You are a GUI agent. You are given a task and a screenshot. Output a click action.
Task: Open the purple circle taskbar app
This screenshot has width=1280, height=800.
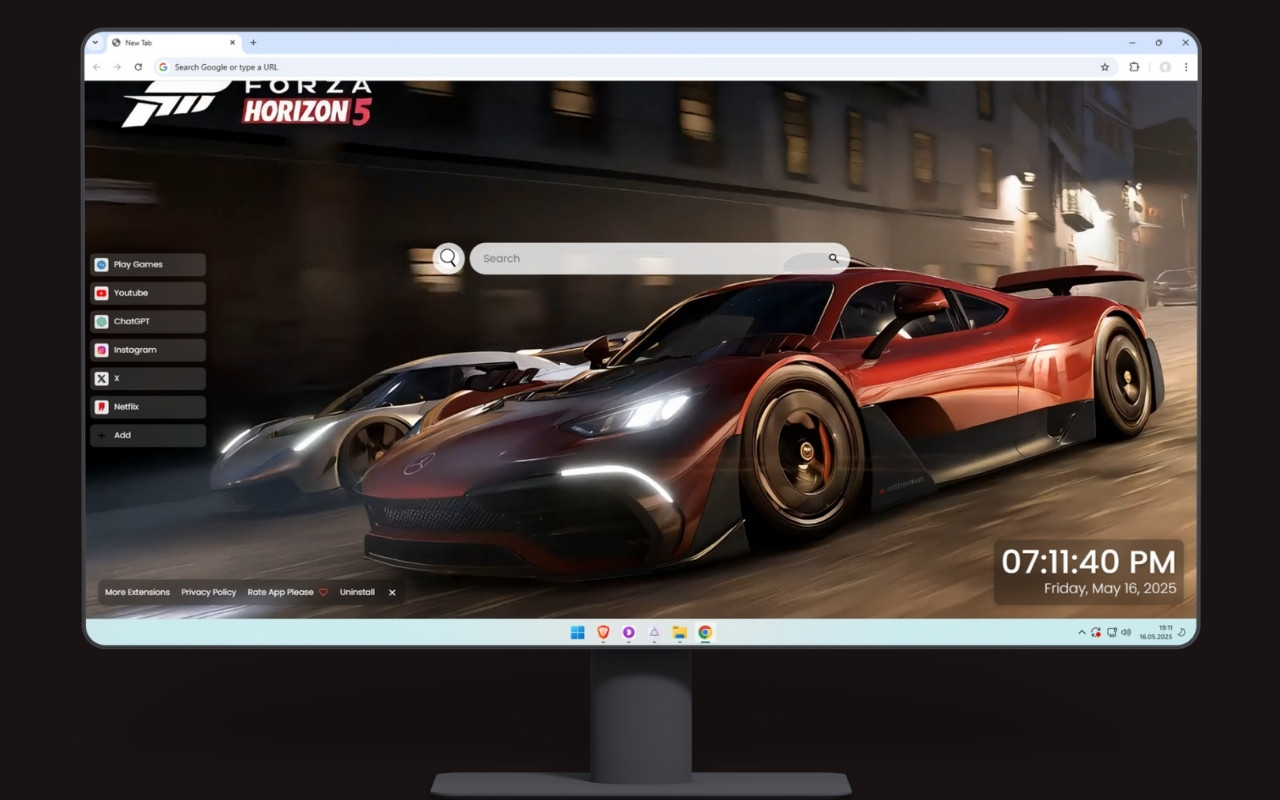[628, 632]
